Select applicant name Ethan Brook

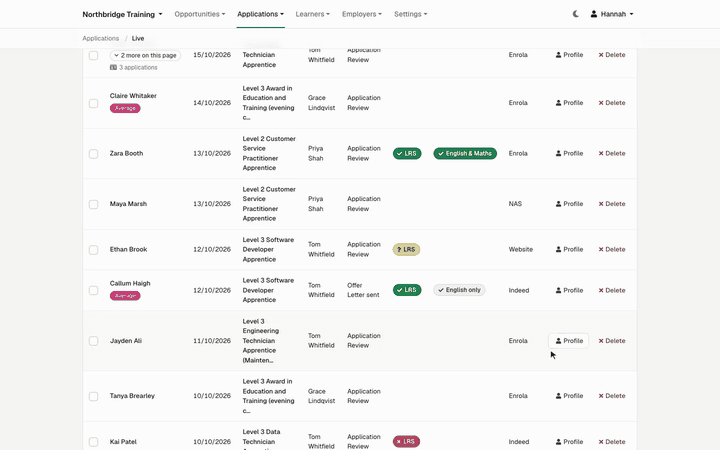(129, 249)
